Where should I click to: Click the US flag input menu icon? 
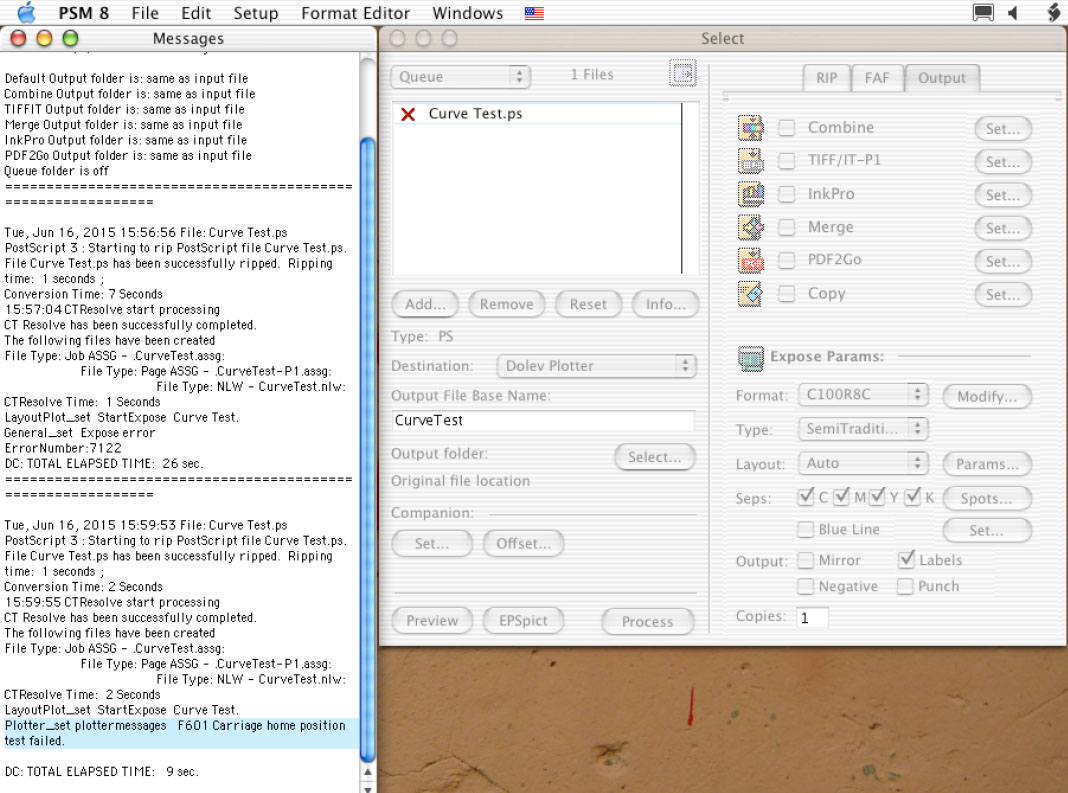(534, 13)
